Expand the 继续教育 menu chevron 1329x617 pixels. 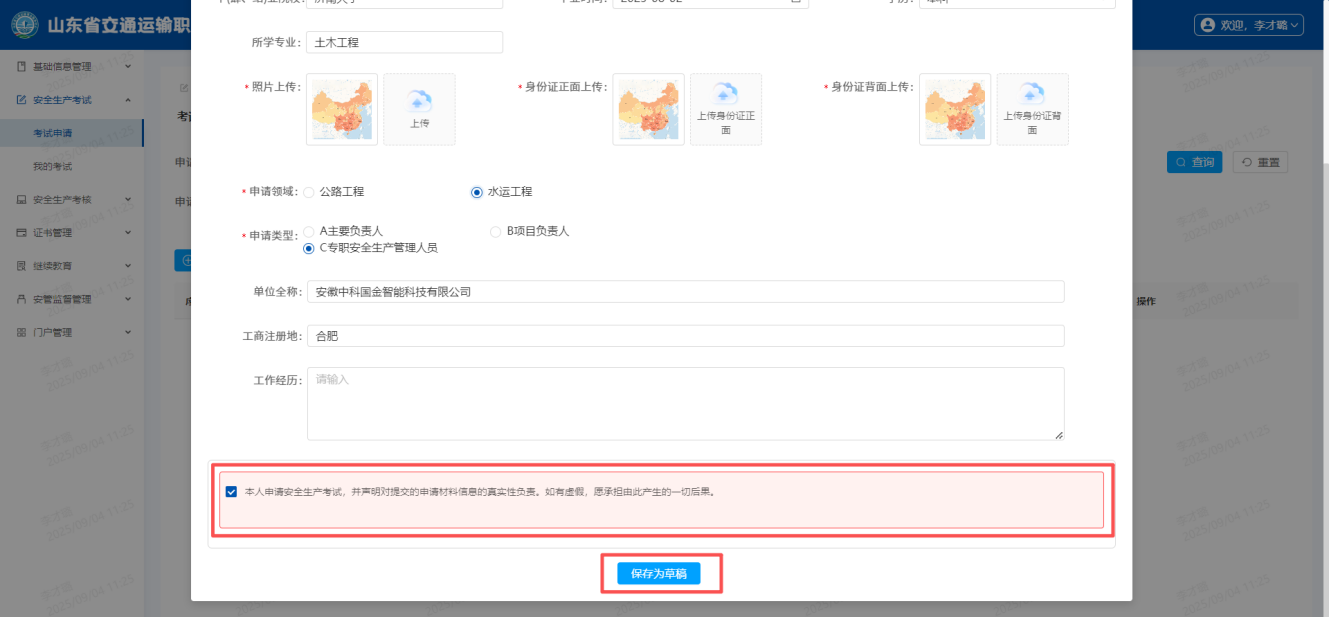pos(128,266)
